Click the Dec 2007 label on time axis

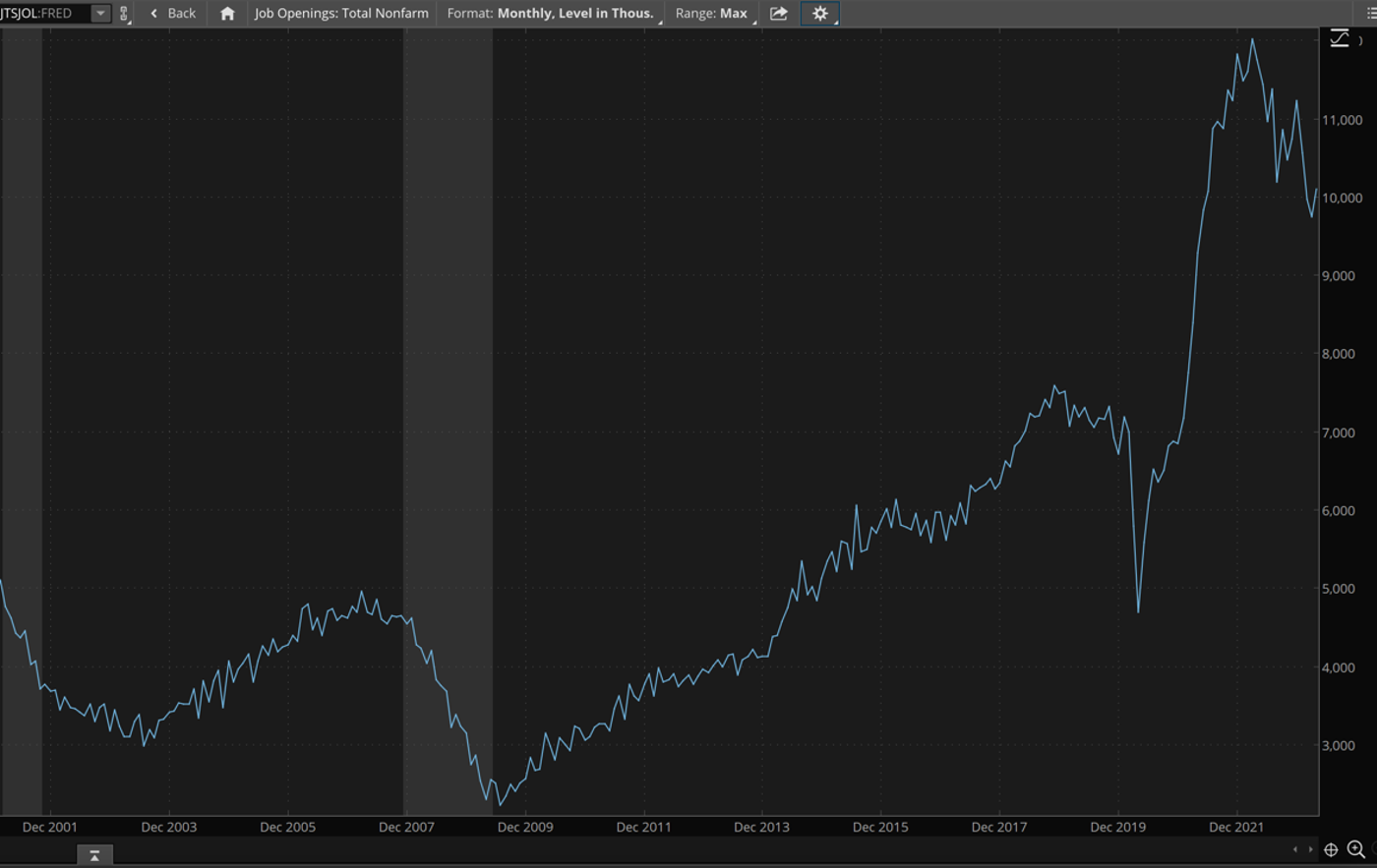406,827
